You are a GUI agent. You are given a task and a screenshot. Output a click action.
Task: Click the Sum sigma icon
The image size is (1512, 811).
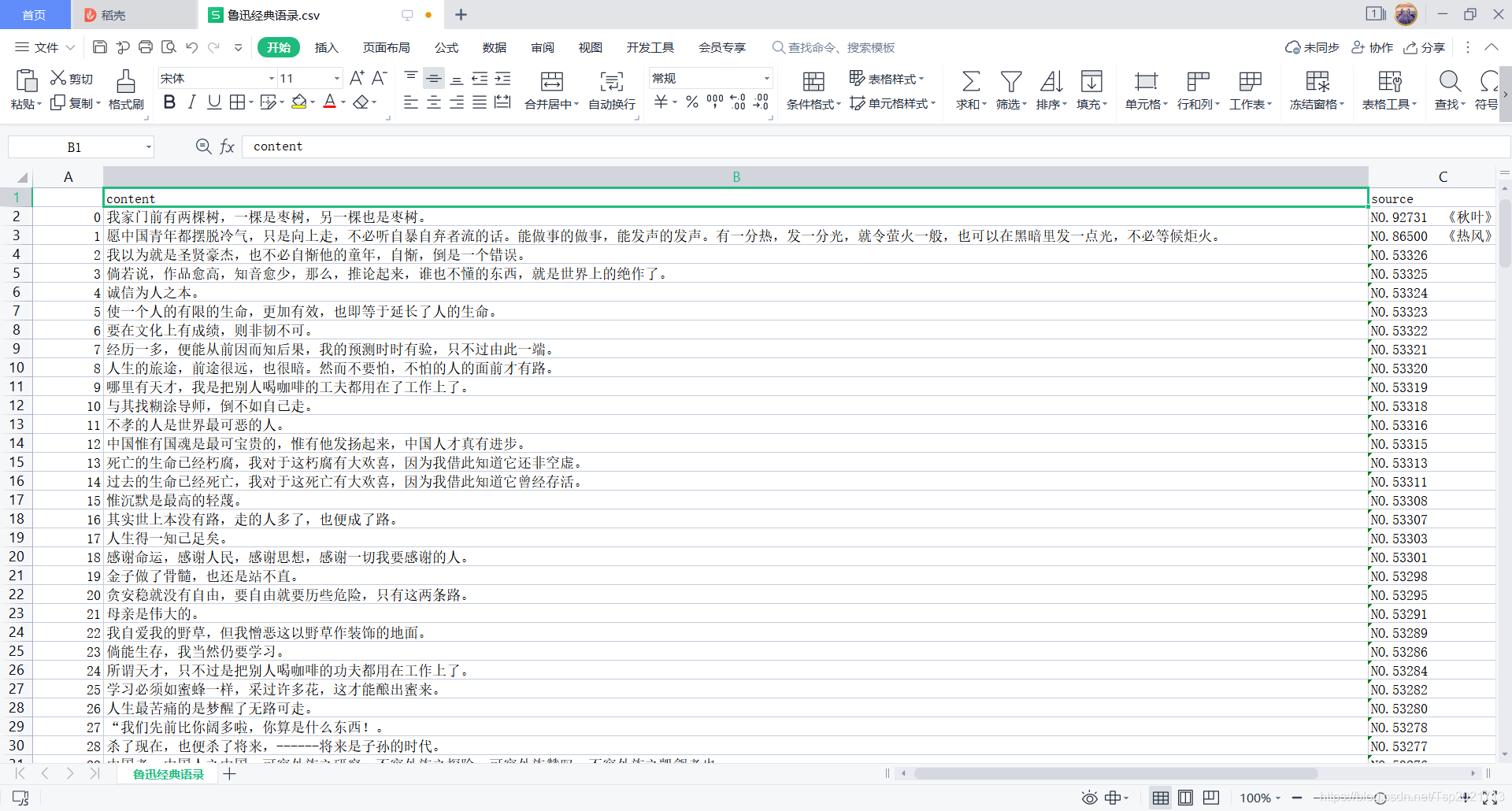pos(971,81)
